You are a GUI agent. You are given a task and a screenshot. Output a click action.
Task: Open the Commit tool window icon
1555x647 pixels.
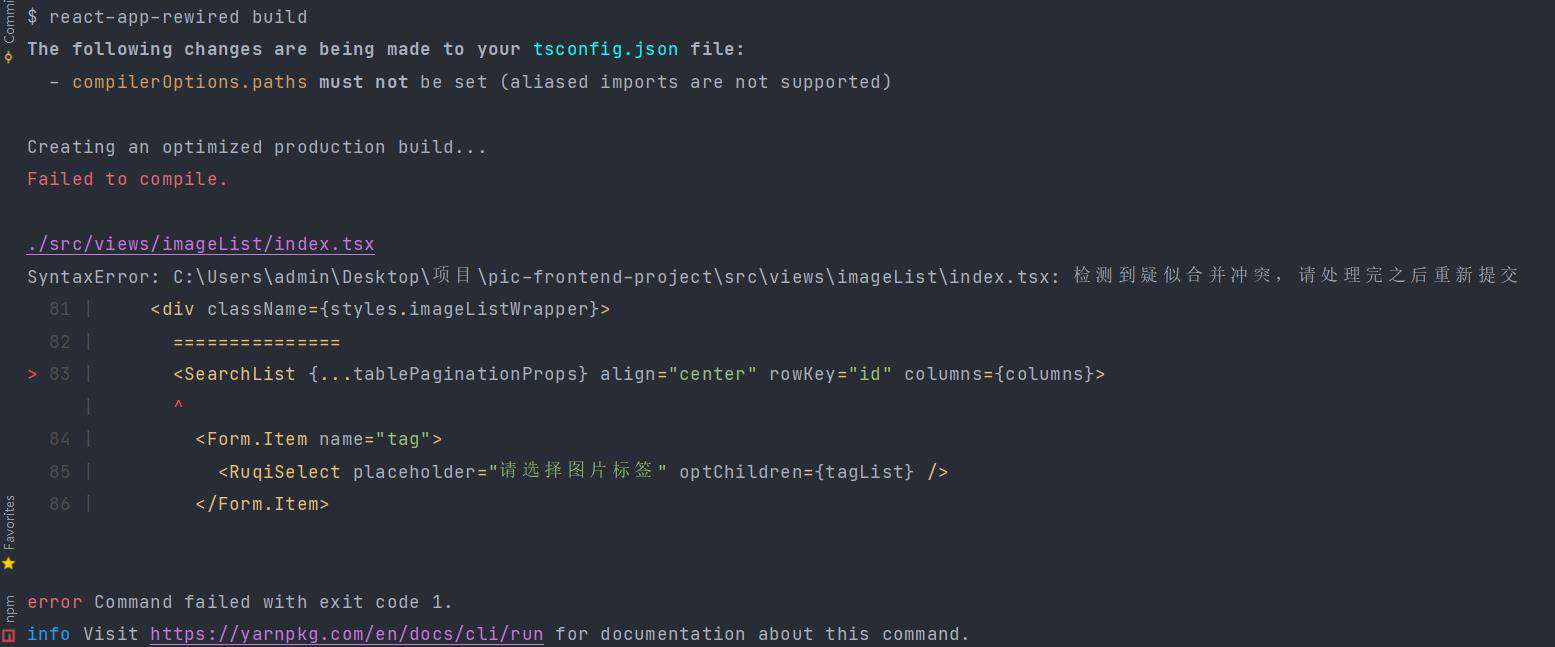coord(8,57)
